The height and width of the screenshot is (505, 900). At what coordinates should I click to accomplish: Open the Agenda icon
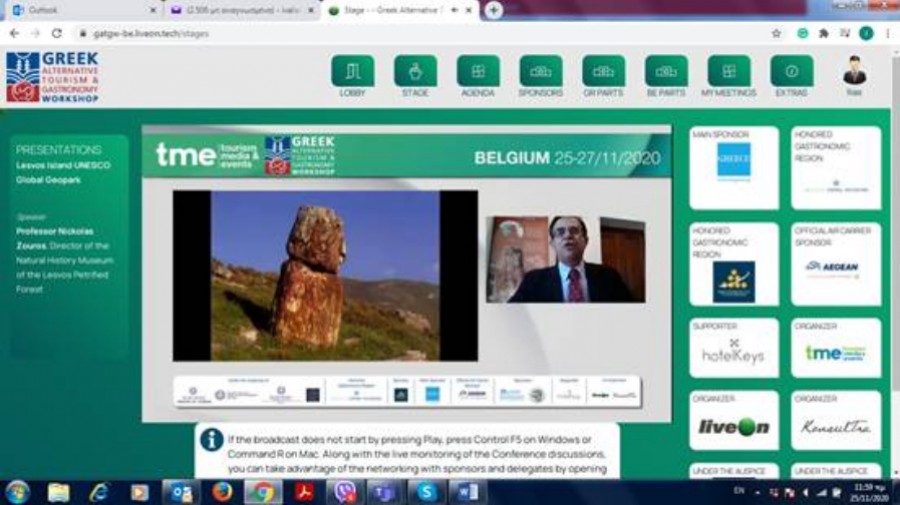coord(478,72)
